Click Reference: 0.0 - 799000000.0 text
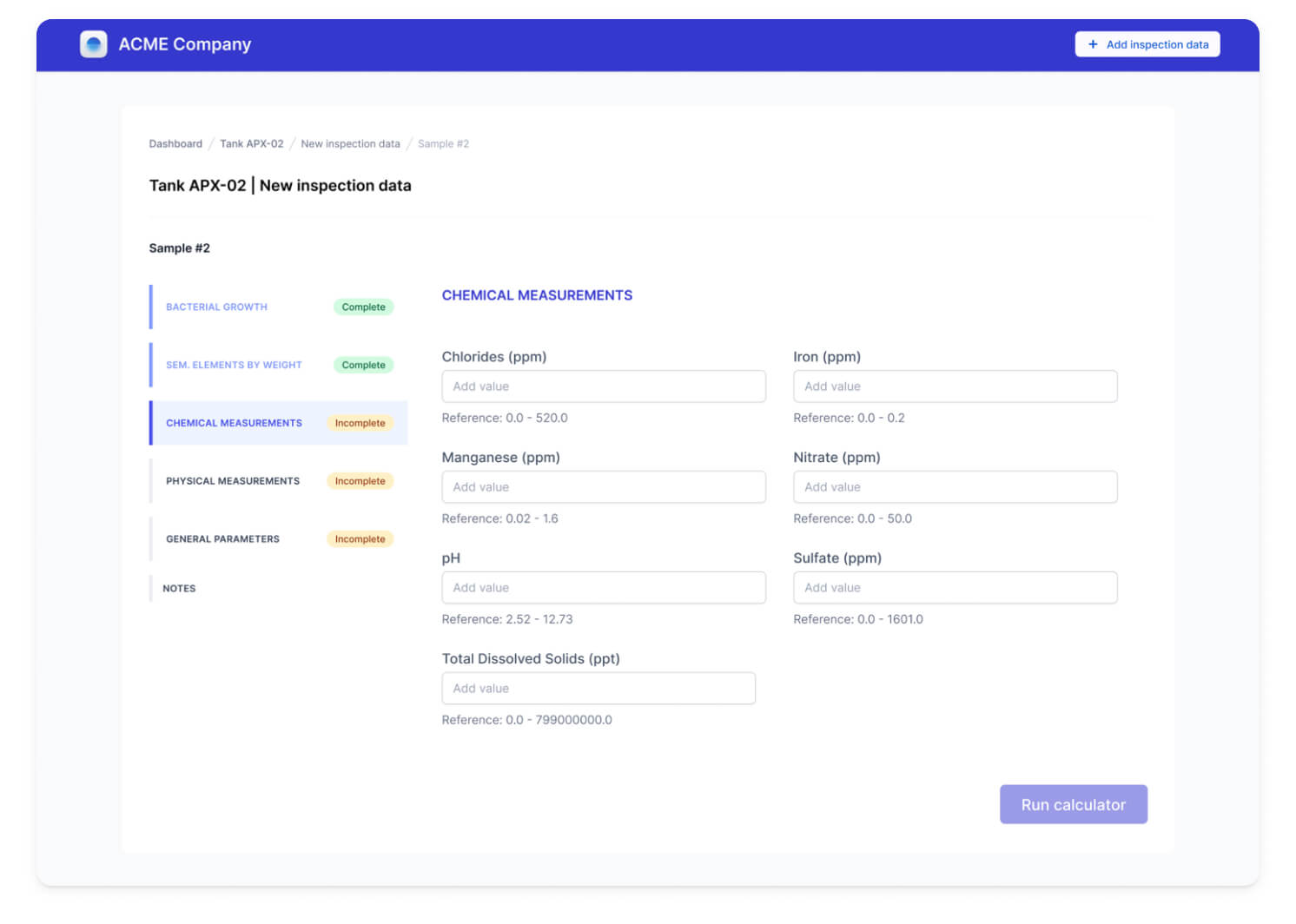1296x924 pixels. (526, 721)
